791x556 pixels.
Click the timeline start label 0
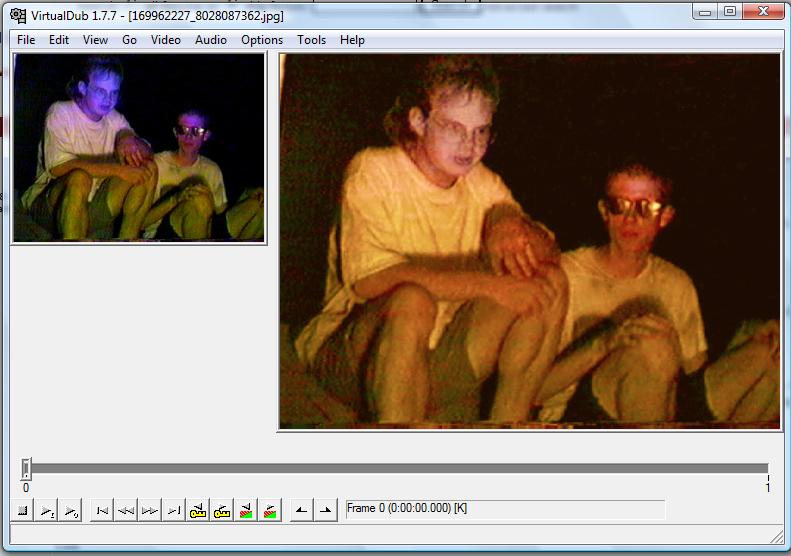[x=26, y=487]
